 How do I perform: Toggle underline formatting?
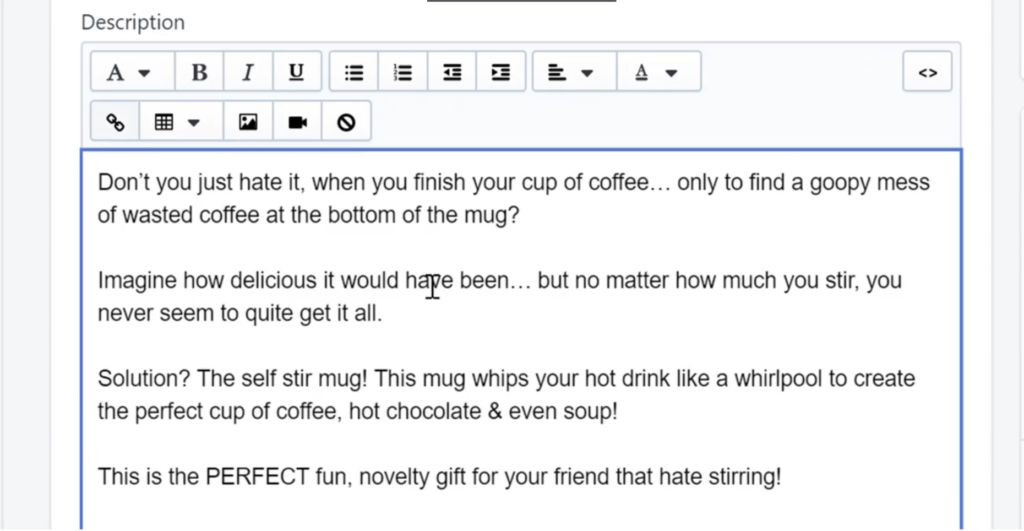[x=296, y=72]
